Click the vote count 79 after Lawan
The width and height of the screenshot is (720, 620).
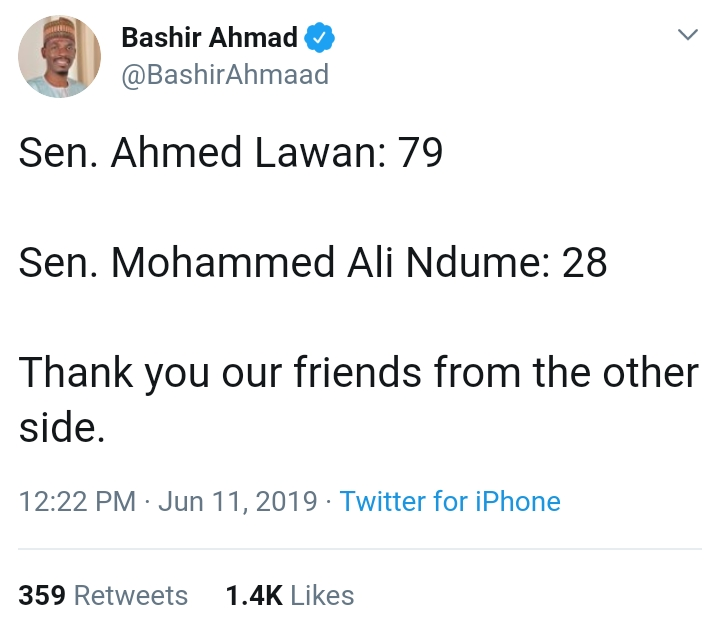(420, 153)
